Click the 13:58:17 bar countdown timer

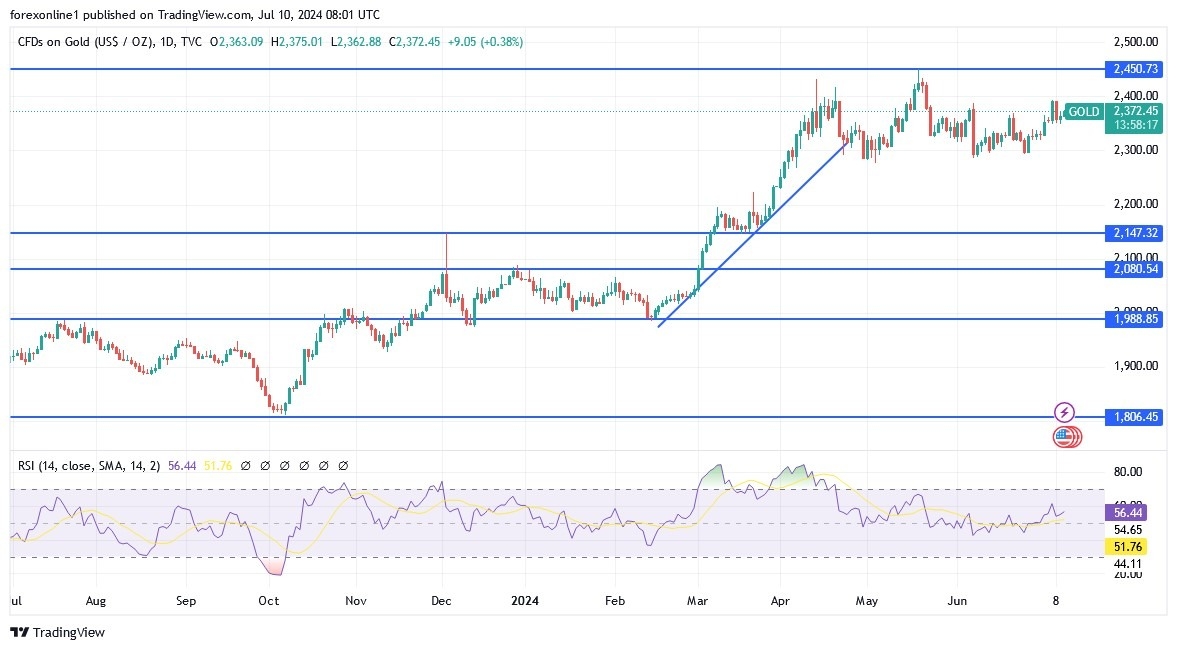click(x=1134, y=125)
